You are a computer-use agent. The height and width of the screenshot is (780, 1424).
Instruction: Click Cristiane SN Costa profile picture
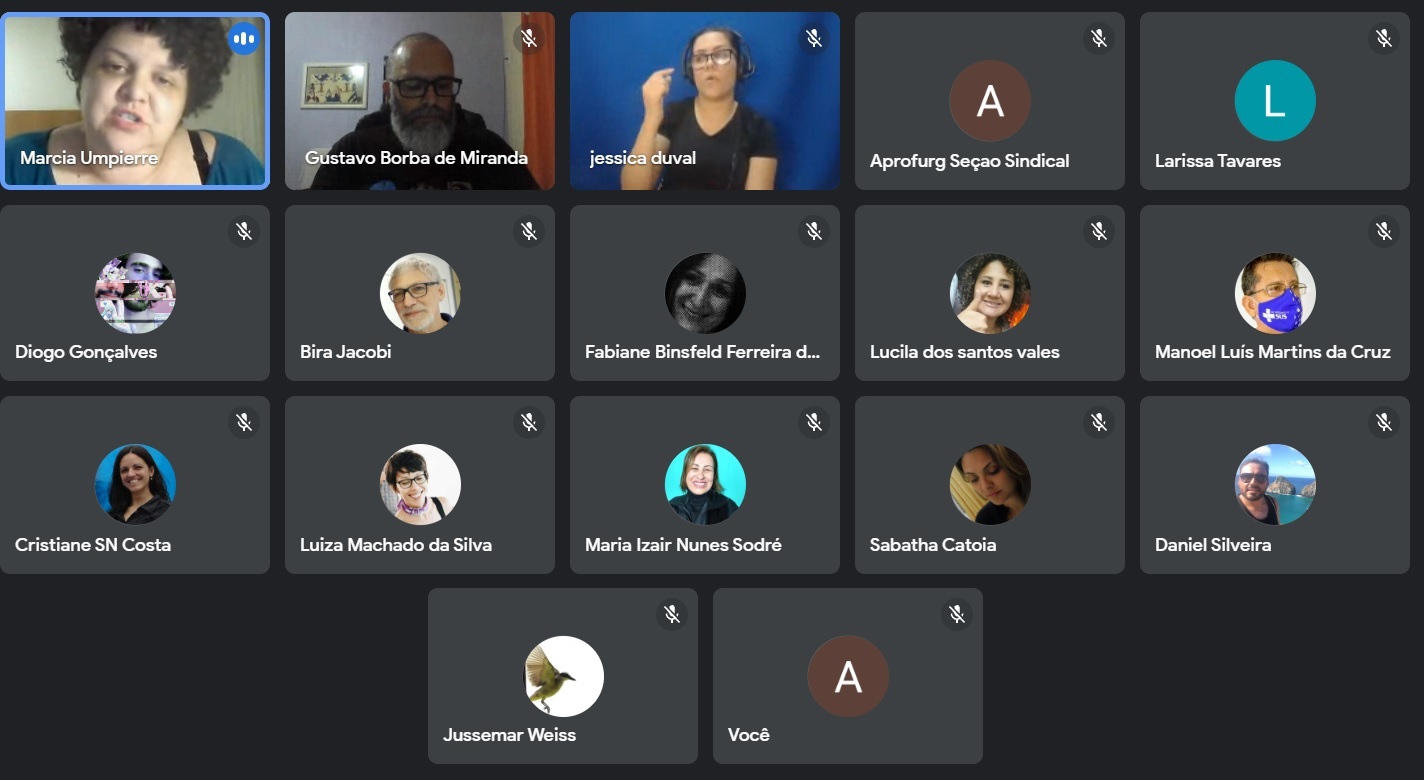click(135, 484)
